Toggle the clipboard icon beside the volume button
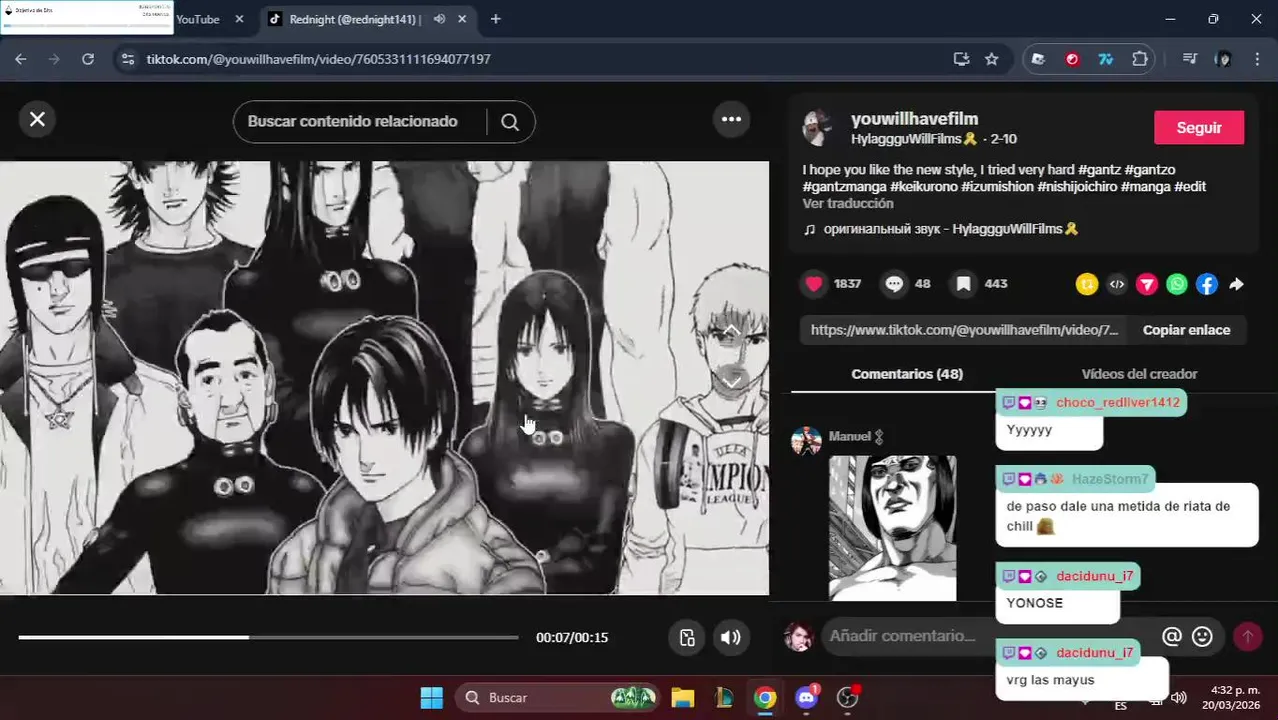The height and width of the screenshot is (720, 1278). point(687,637)
